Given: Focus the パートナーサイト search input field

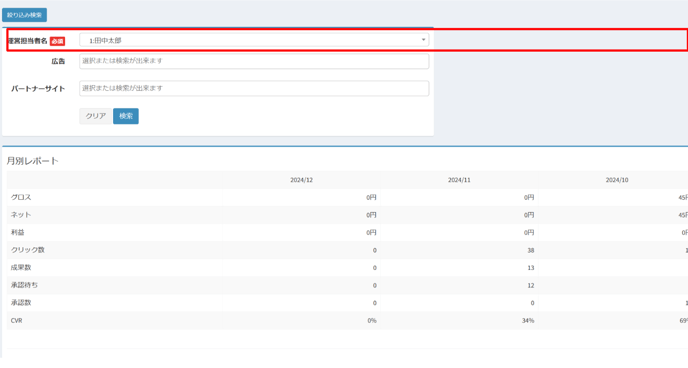Looking at the screenshot, I should click(254, 88).
